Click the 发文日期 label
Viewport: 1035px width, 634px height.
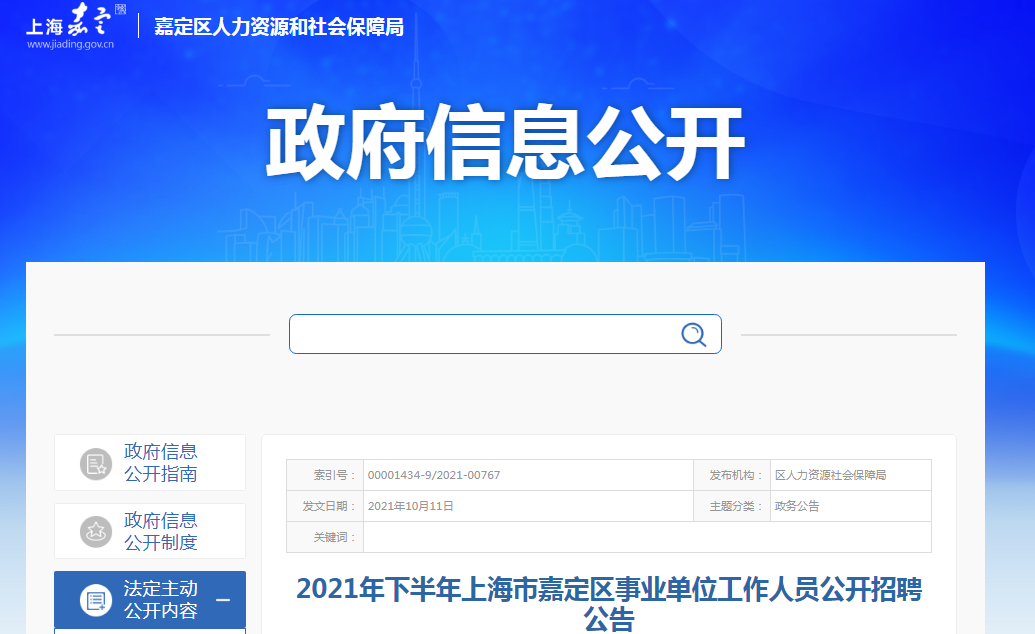click(x=329, y=506)
